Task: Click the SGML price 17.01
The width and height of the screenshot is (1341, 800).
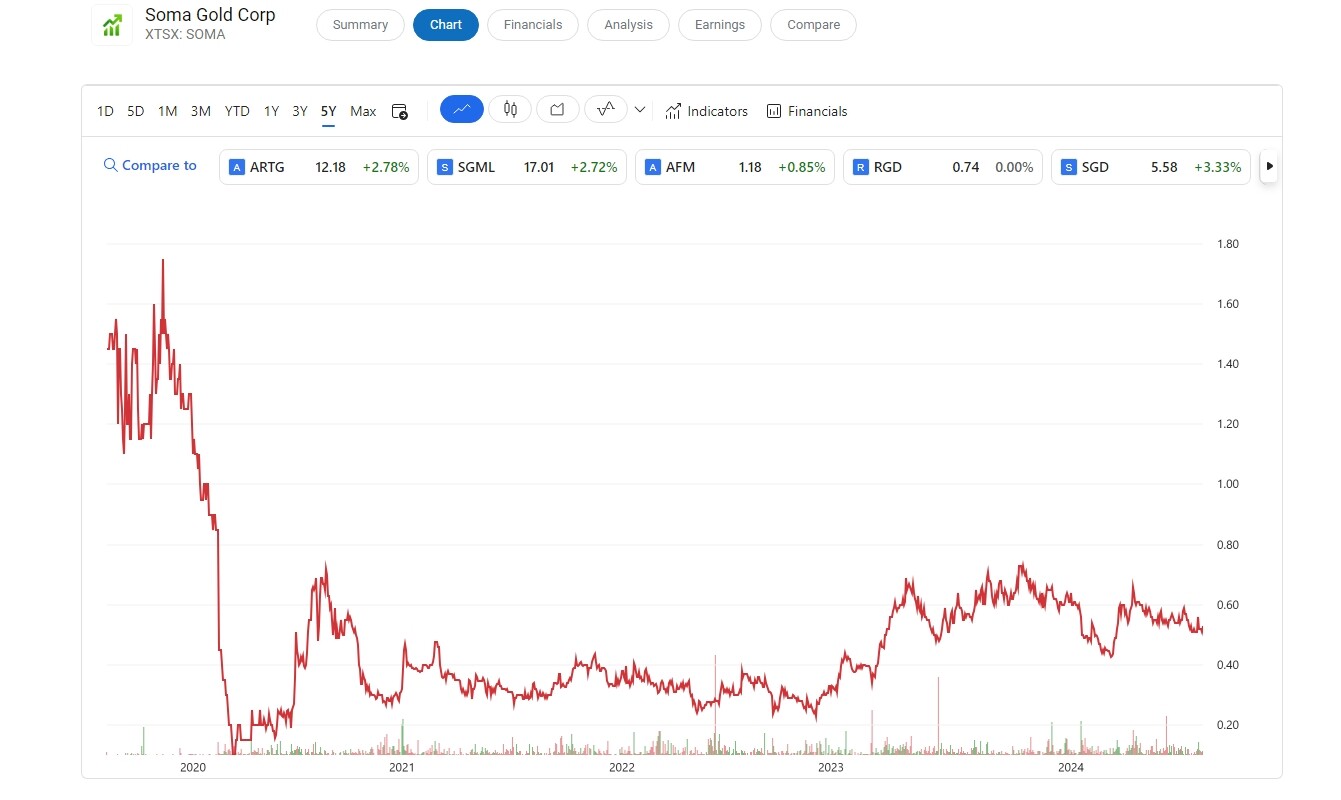Action: [539, 167]
